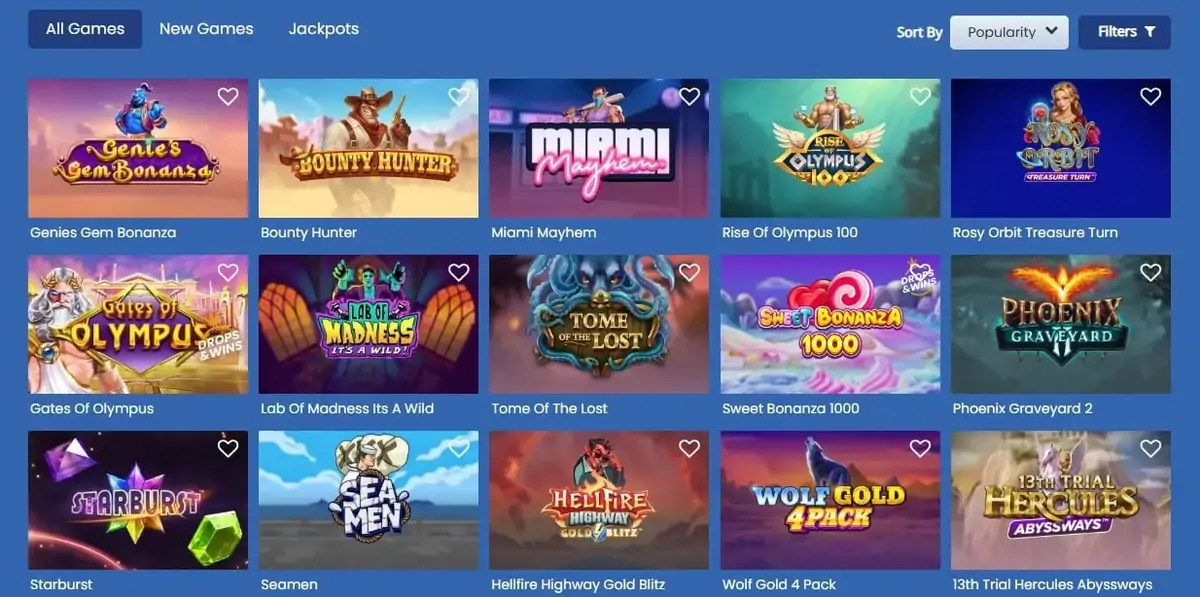Click heart on Lab Of Madness tile
This screenshot has height=597, width=1200.
(x=459, y=272)
